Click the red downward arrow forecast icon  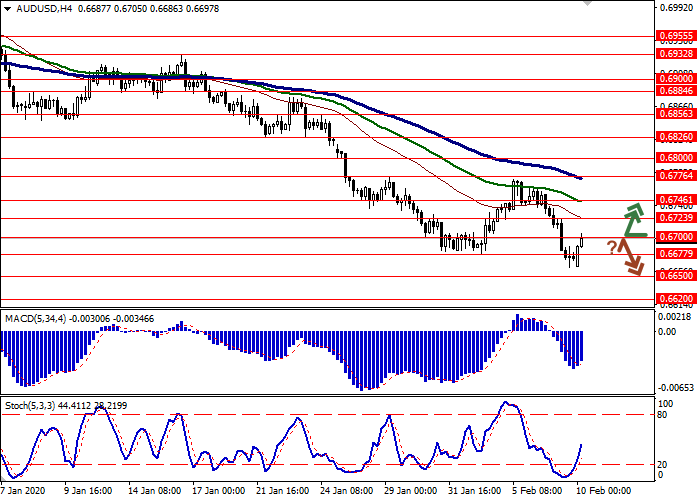[631, 257]
